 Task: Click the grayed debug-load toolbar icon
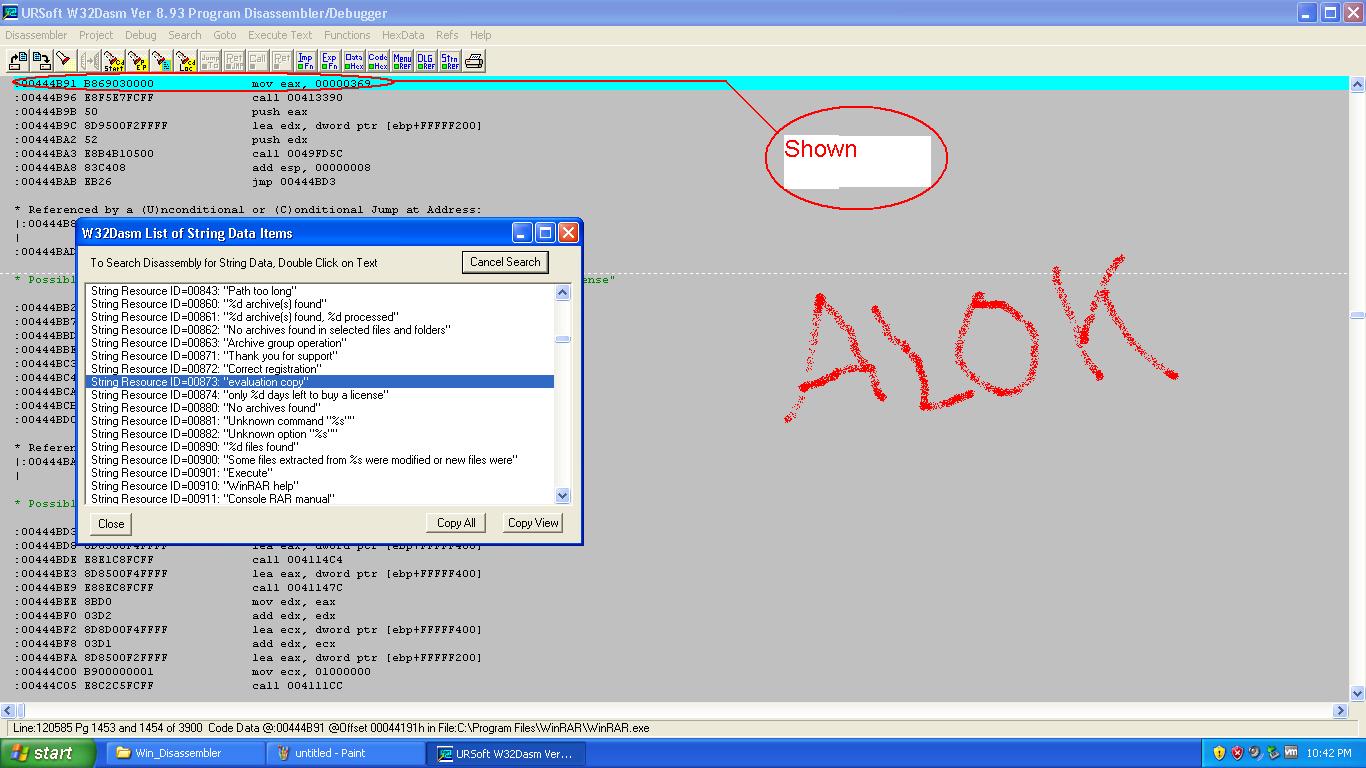tap(89, 61)
